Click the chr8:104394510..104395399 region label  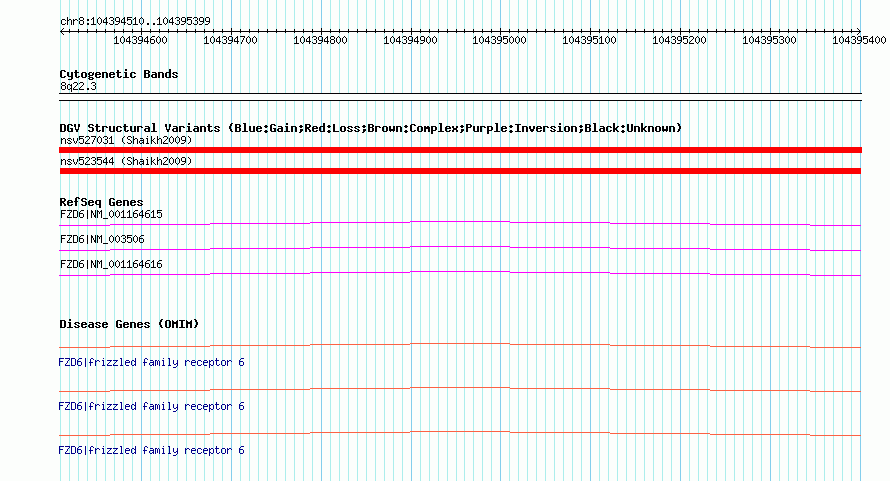pos(135,21)
